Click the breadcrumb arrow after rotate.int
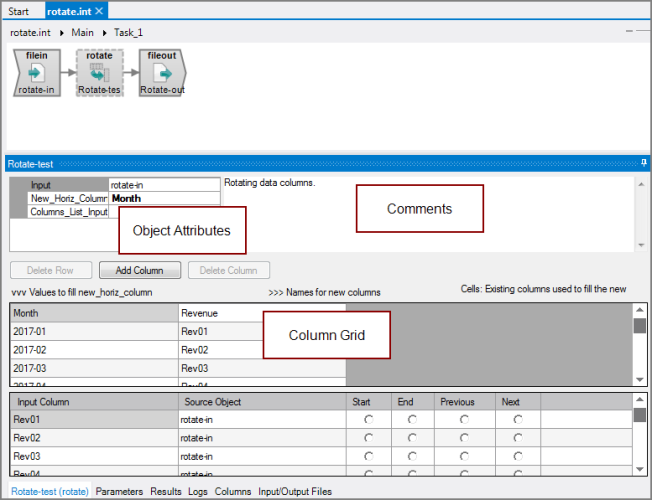 pos(62,33)
